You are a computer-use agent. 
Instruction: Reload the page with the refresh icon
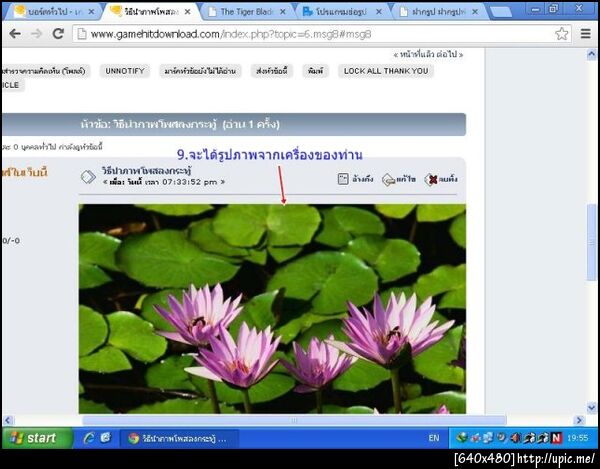point(58,34)
